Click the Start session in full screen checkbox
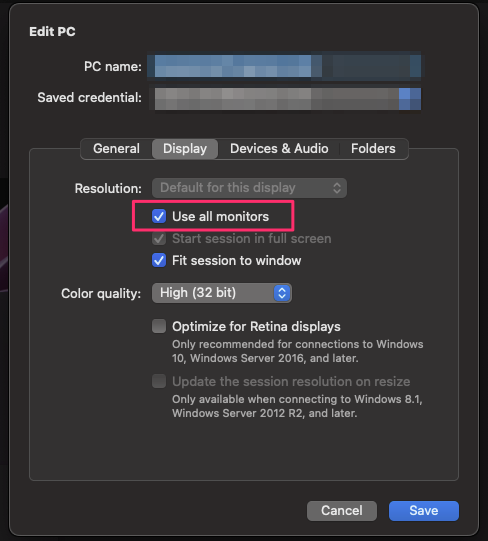488x541 pixels. tap(159, 238)
